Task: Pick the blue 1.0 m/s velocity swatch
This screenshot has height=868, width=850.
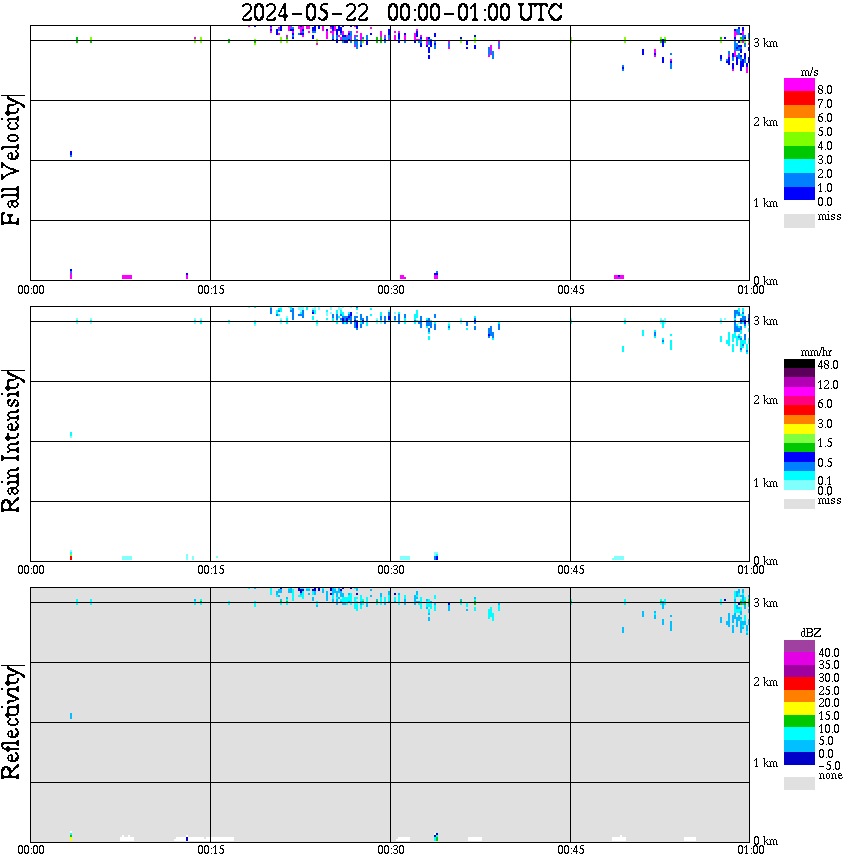Action: pyautogui.click(x=799, y=180)
